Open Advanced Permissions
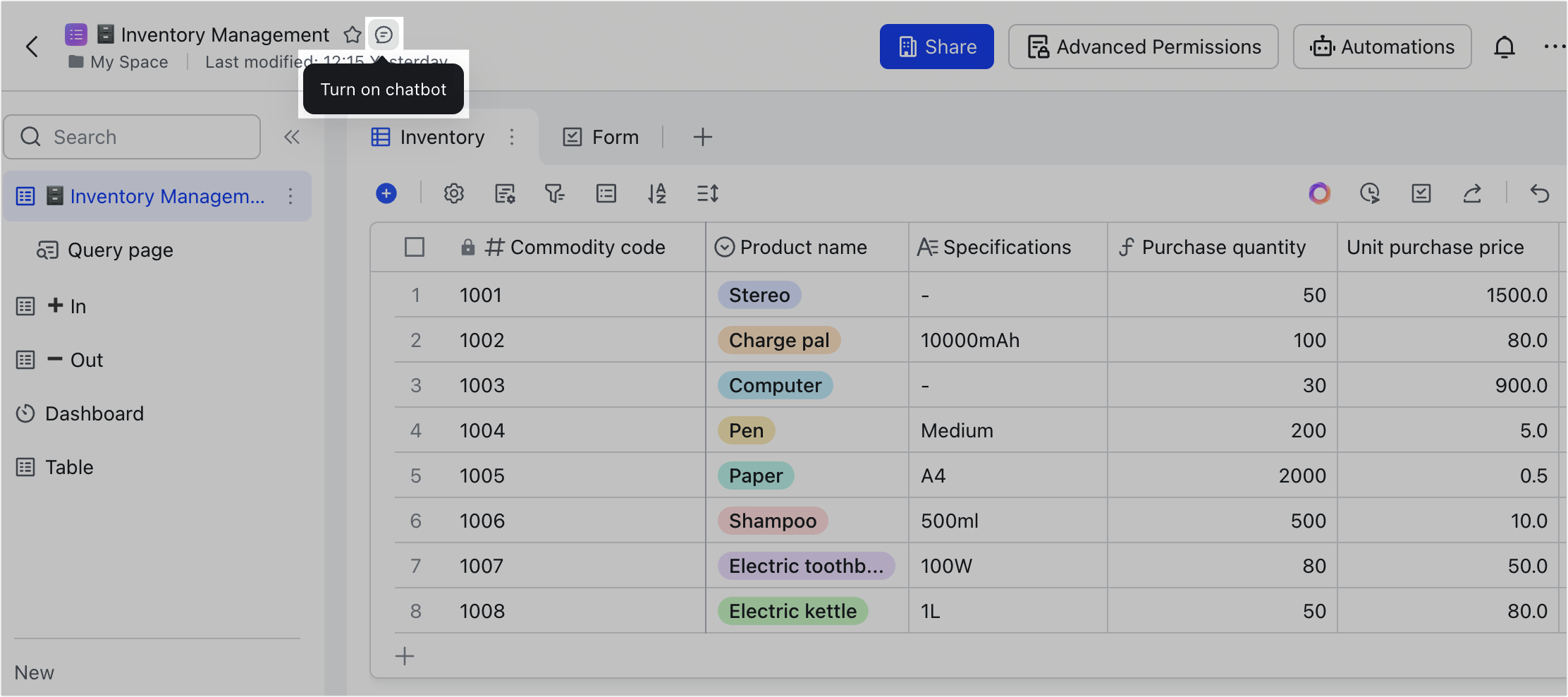The image size is (1568, 697). [x=1143, y=47]
